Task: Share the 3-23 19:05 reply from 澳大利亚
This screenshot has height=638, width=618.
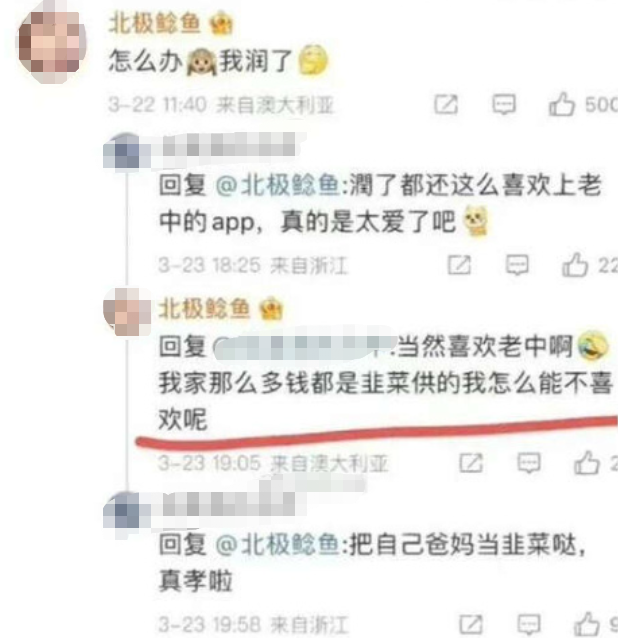Action: tap(471, 463)
